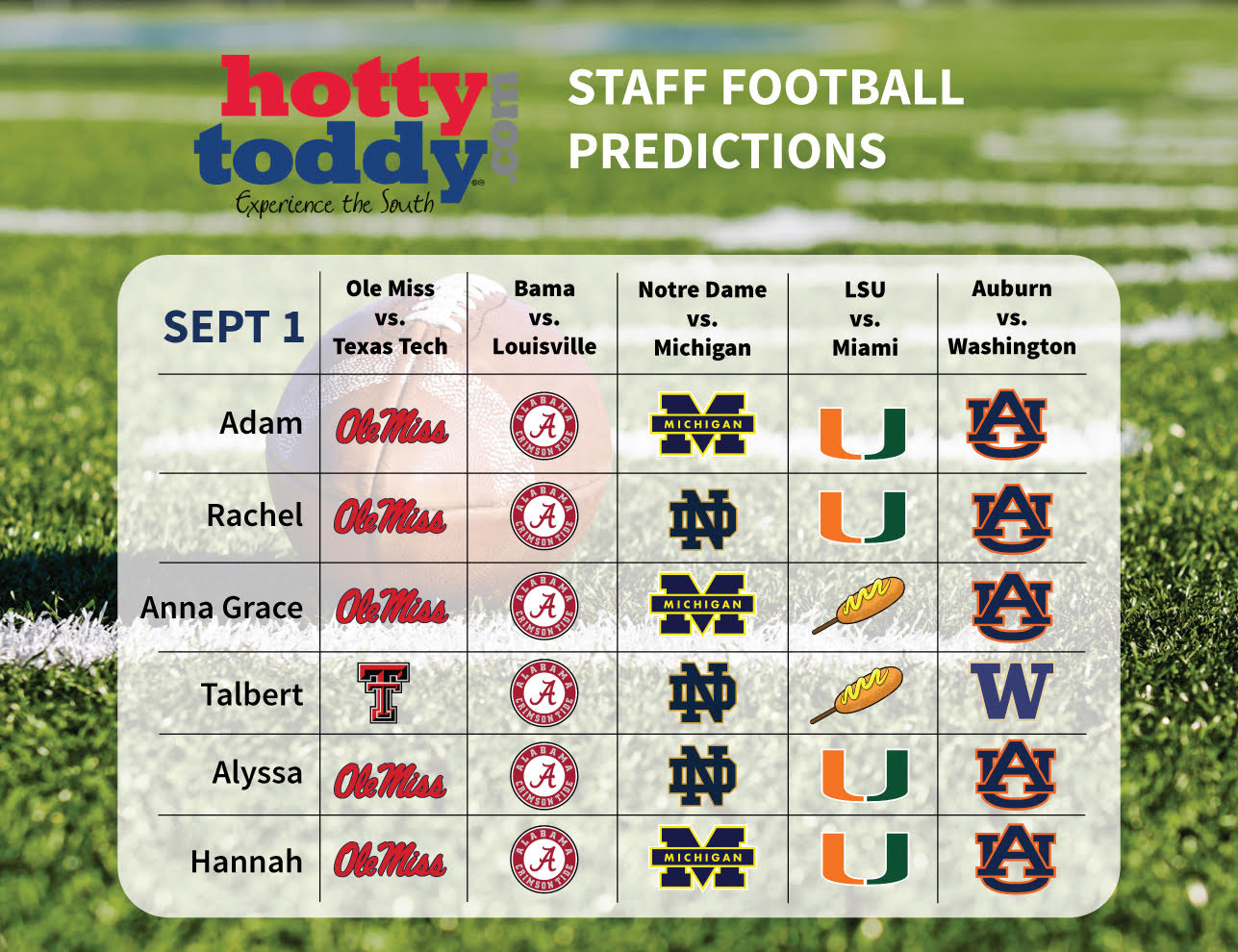The height and width of the screenshot is (952, 1238).
Task: Select Hannah's Auburn logo pick
Action: click(1014, 859)
